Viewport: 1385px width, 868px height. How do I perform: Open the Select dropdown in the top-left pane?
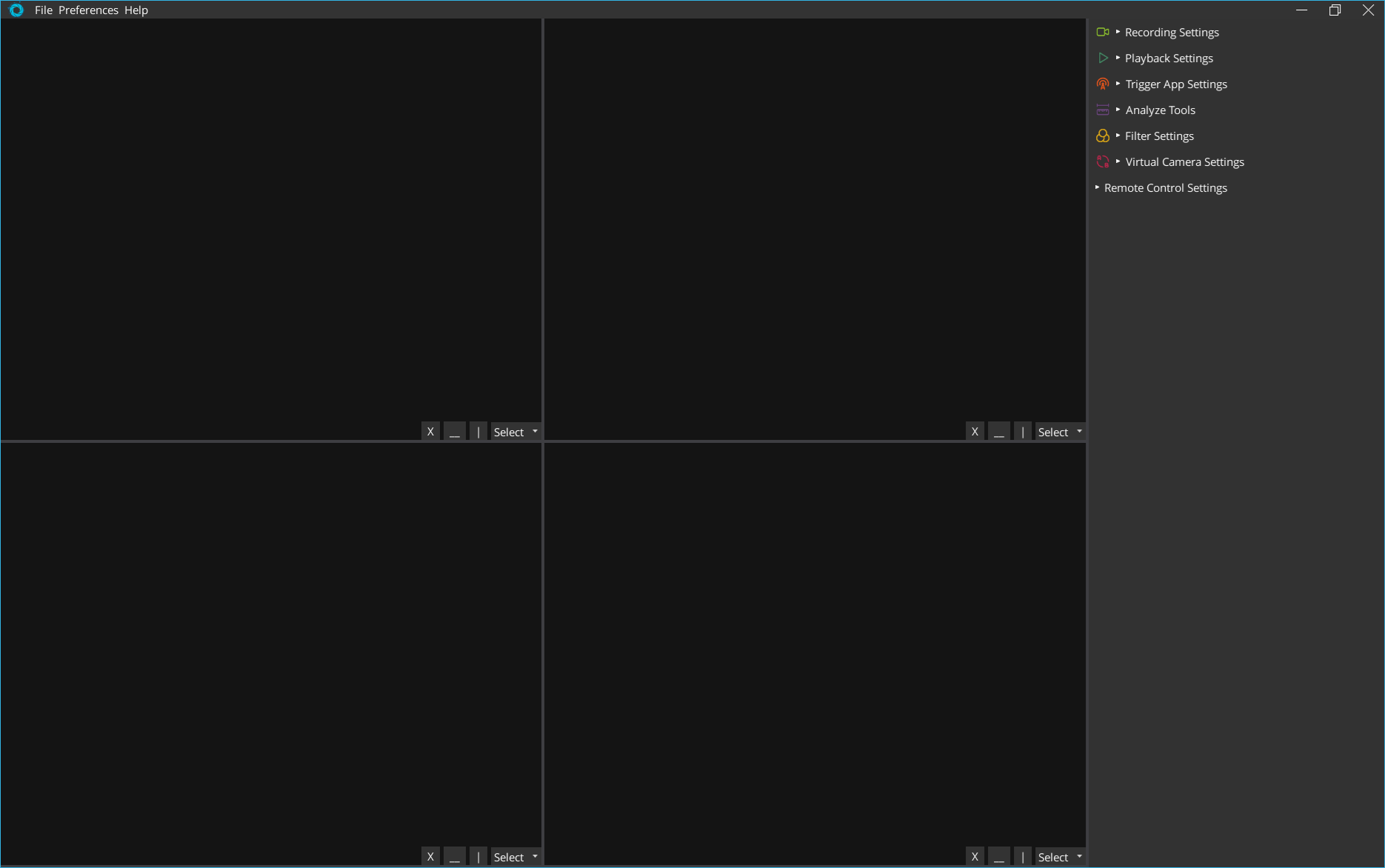(515, 432)
